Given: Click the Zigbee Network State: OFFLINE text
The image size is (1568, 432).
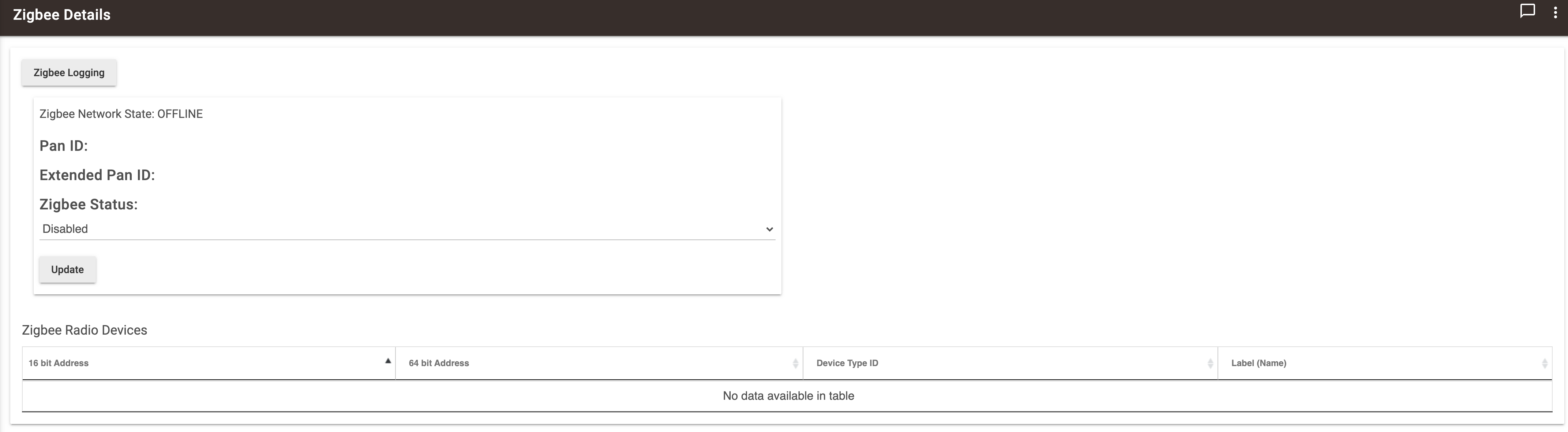Looking at the screenshot, I should [121, 114].
